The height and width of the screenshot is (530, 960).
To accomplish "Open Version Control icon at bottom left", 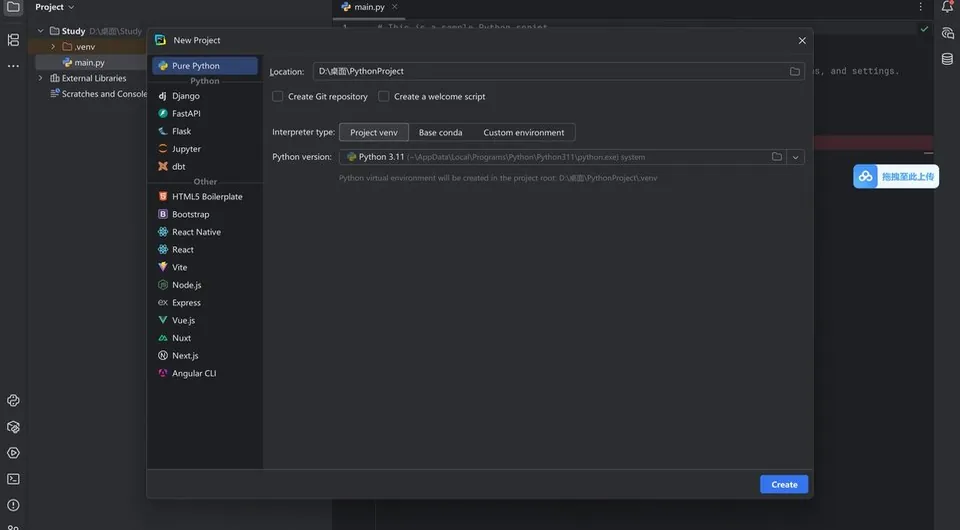I will [13, 527].
